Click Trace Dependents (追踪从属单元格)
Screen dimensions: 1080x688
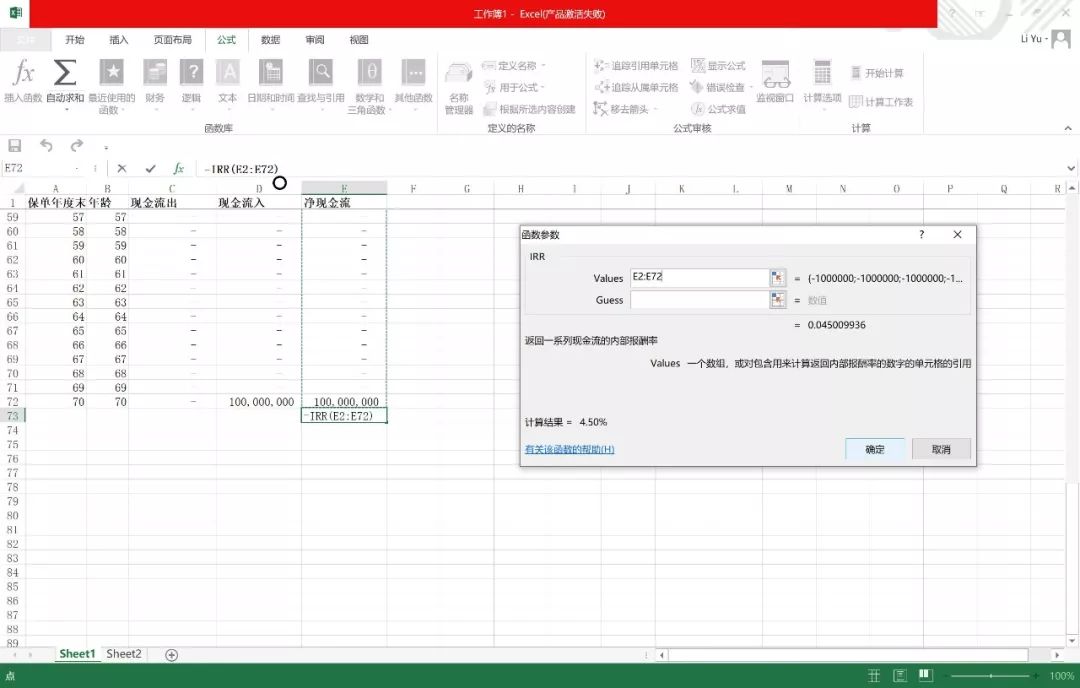pyautogui.click(x=636, y=87)
